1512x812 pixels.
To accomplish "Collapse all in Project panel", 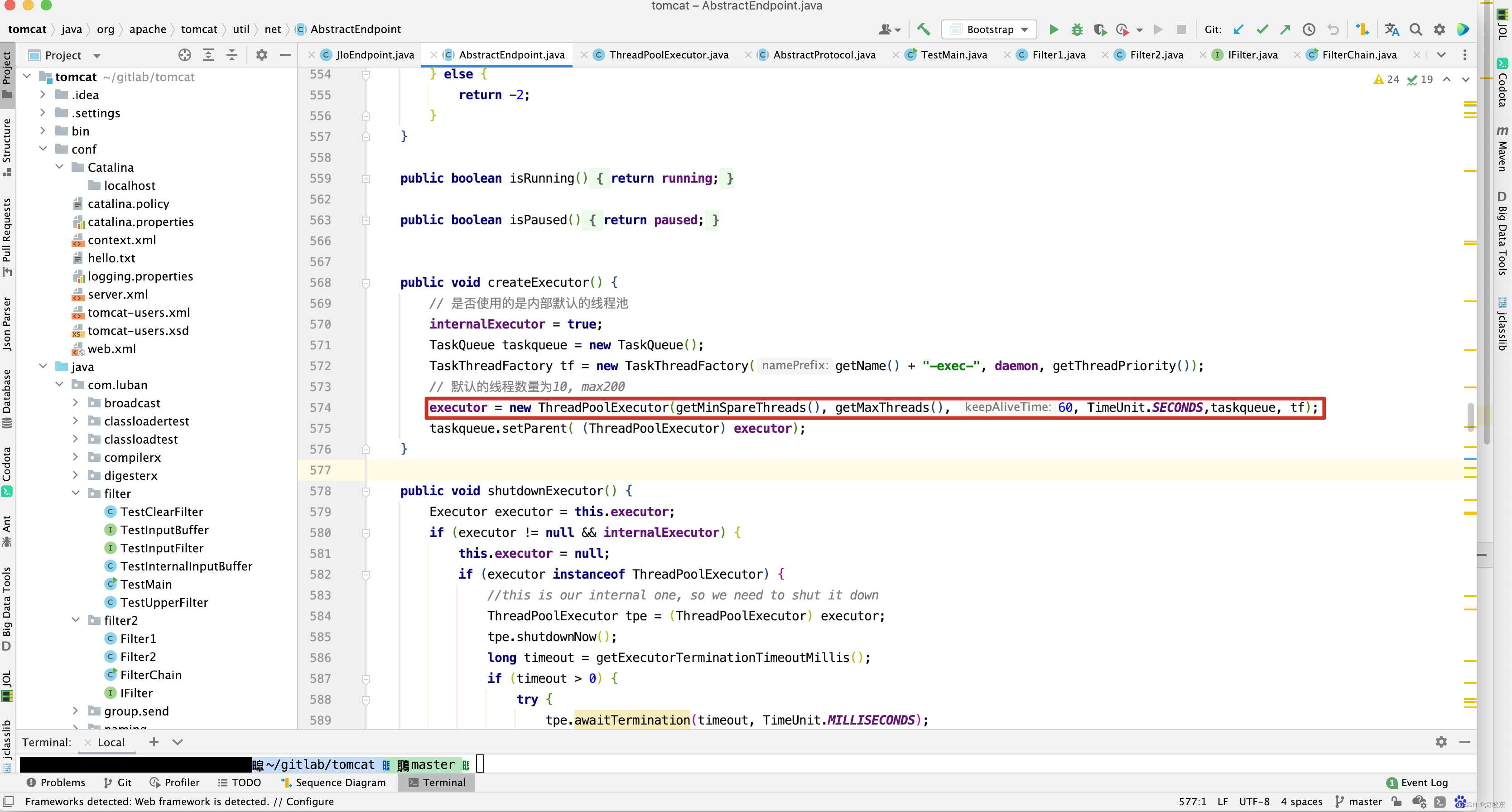I will (232, 55).
